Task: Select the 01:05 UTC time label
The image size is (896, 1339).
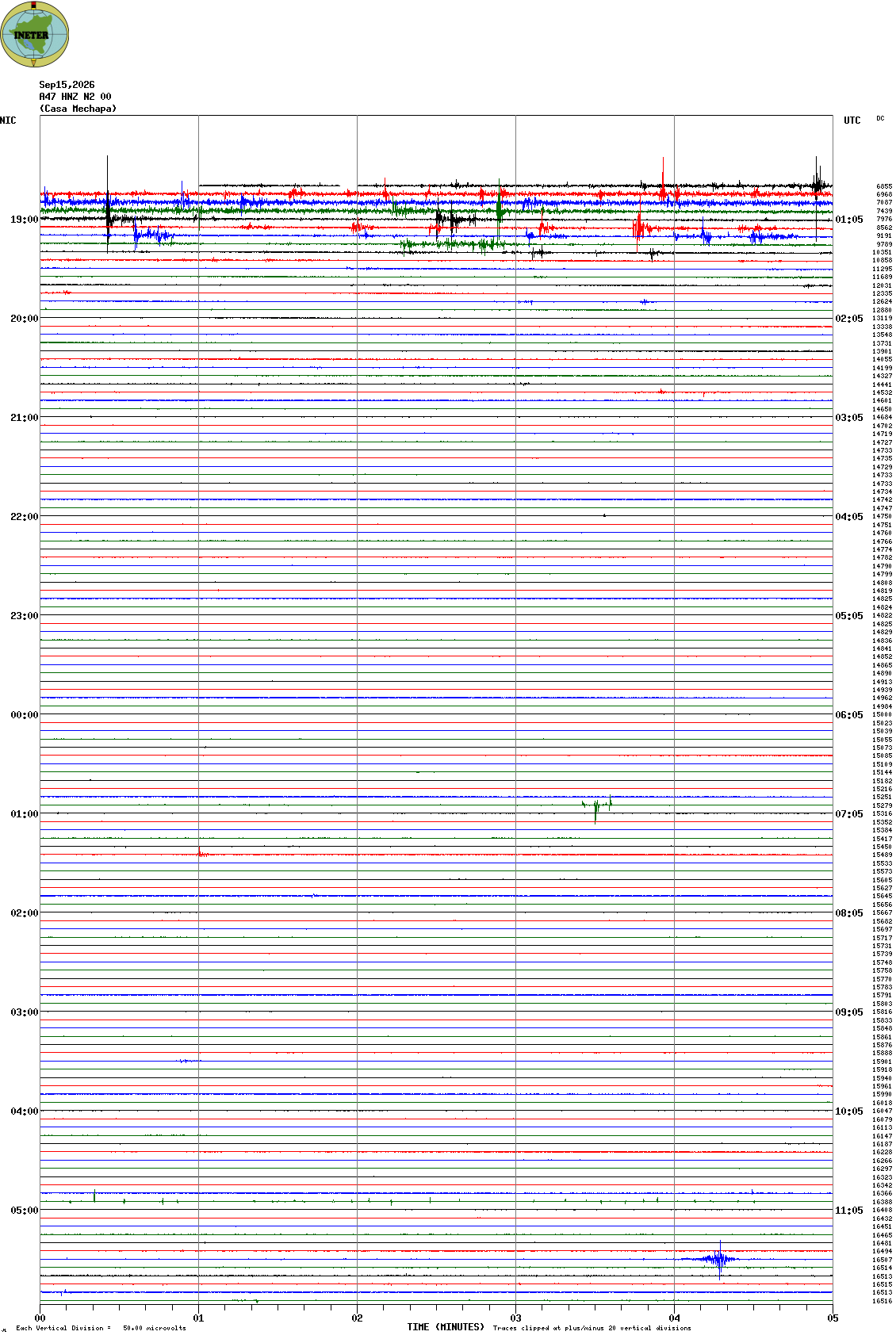Action: click(x=849, y=220)
